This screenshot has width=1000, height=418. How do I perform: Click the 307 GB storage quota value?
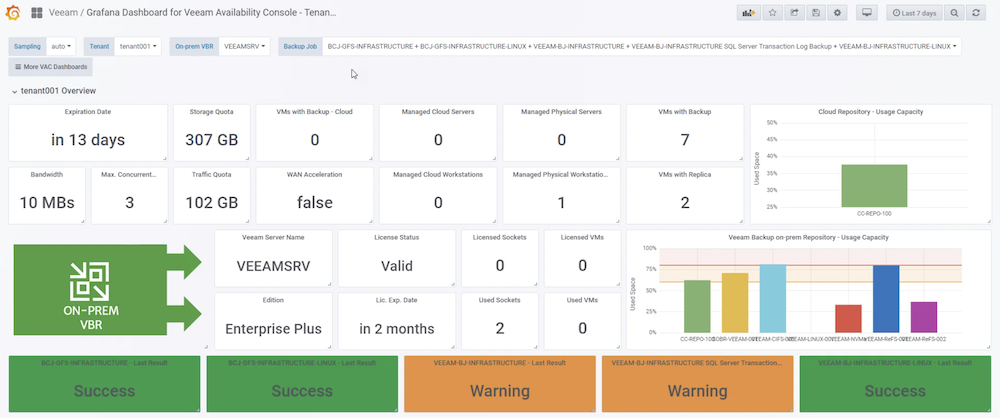click(x=211, y=140)
